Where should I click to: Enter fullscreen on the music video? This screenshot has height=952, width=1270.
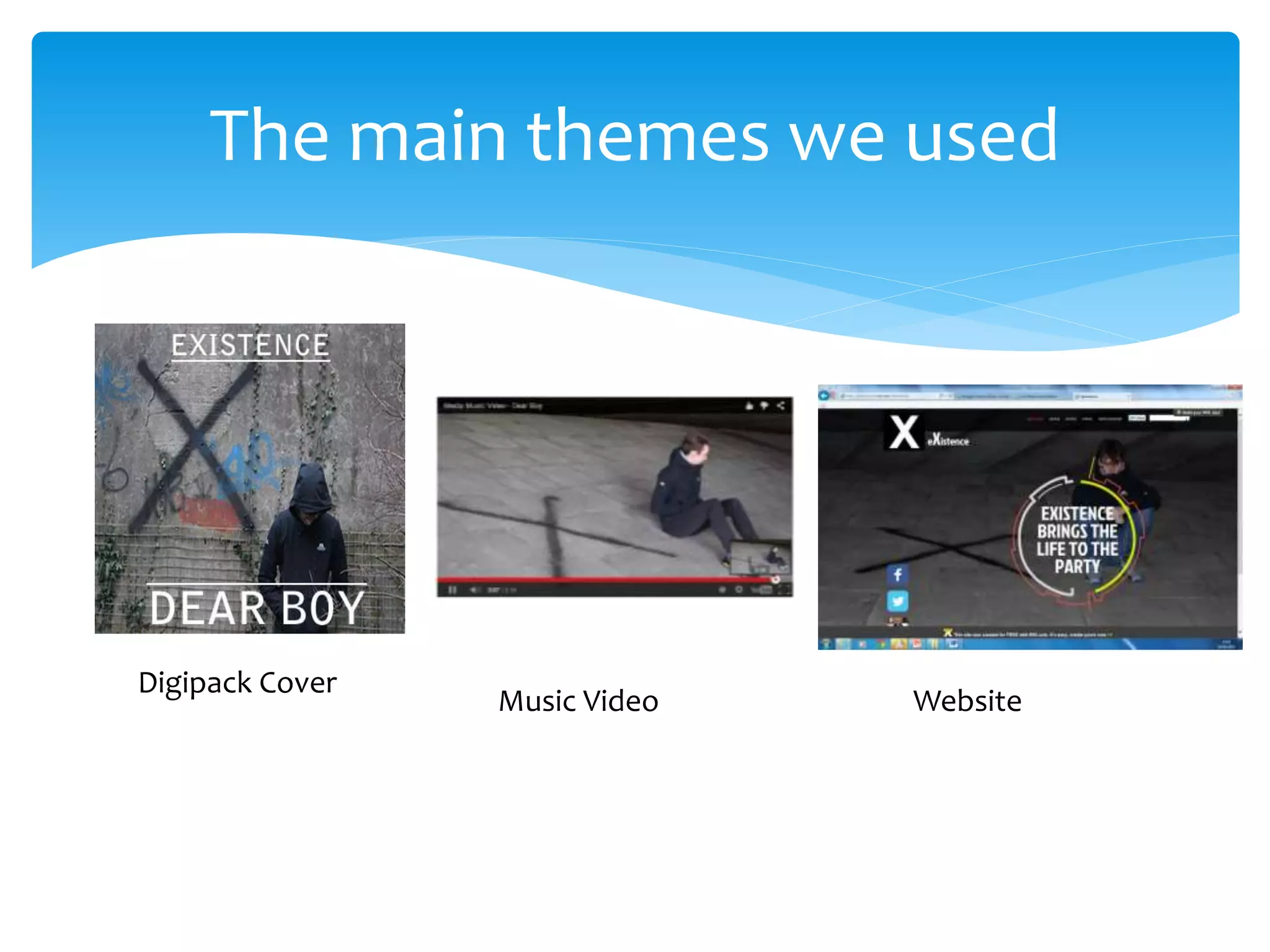[784, 589]
